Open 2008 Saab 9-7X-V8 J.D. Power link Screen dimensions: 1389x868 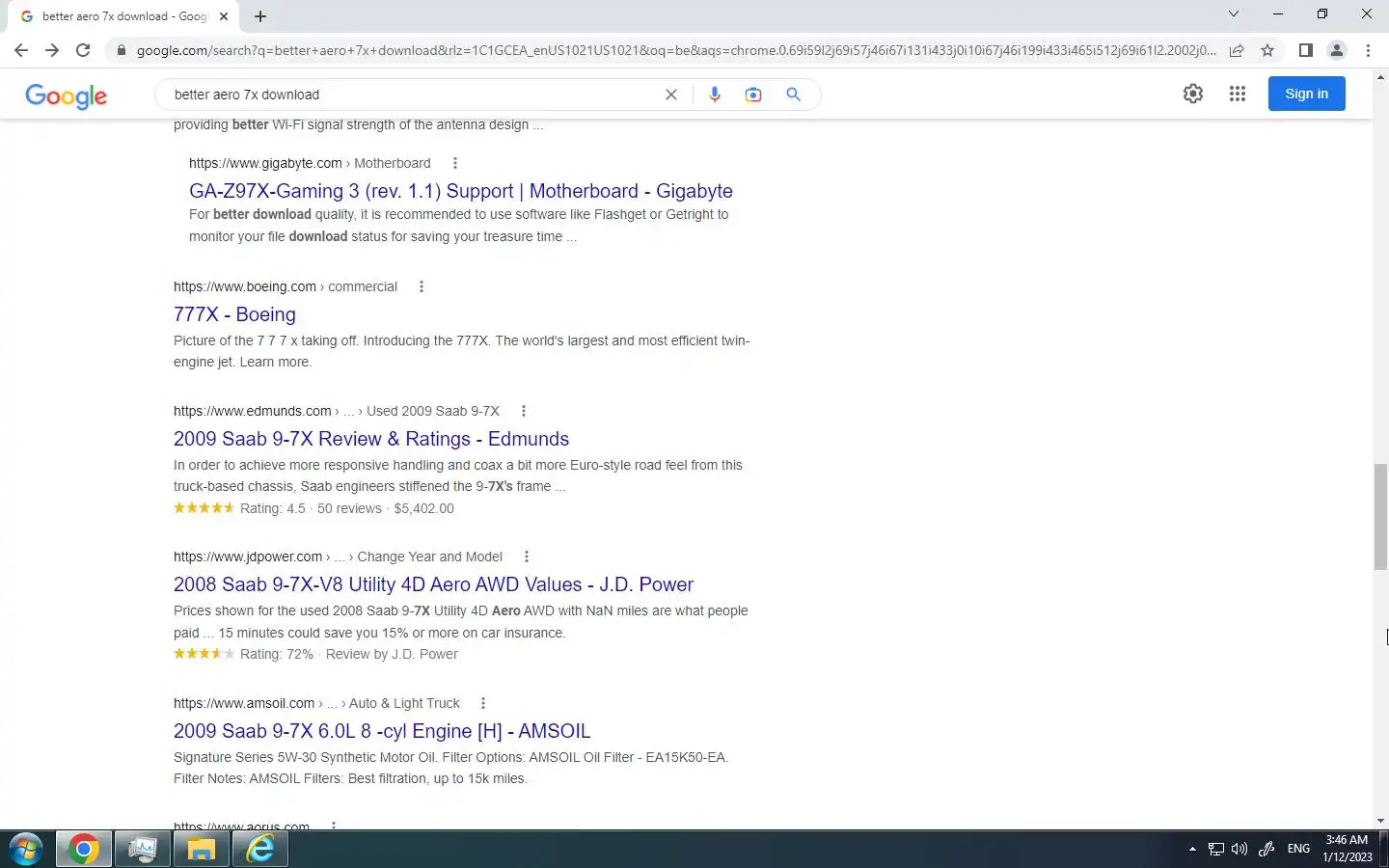click(433, 584)
